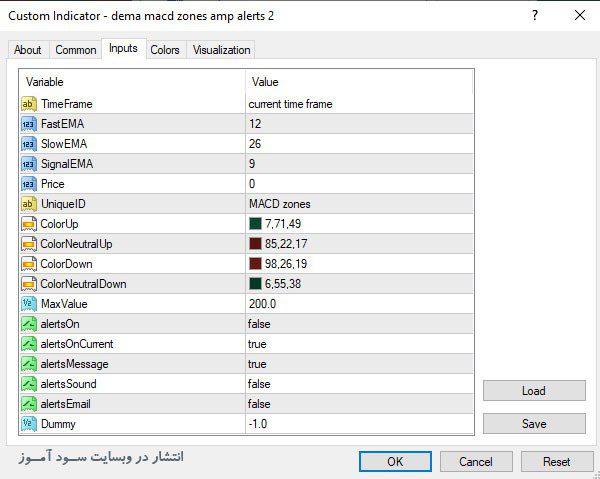
Task: Click the string icon beside TimeFrame
Action: pyautogui.click(x=29, y=104)
